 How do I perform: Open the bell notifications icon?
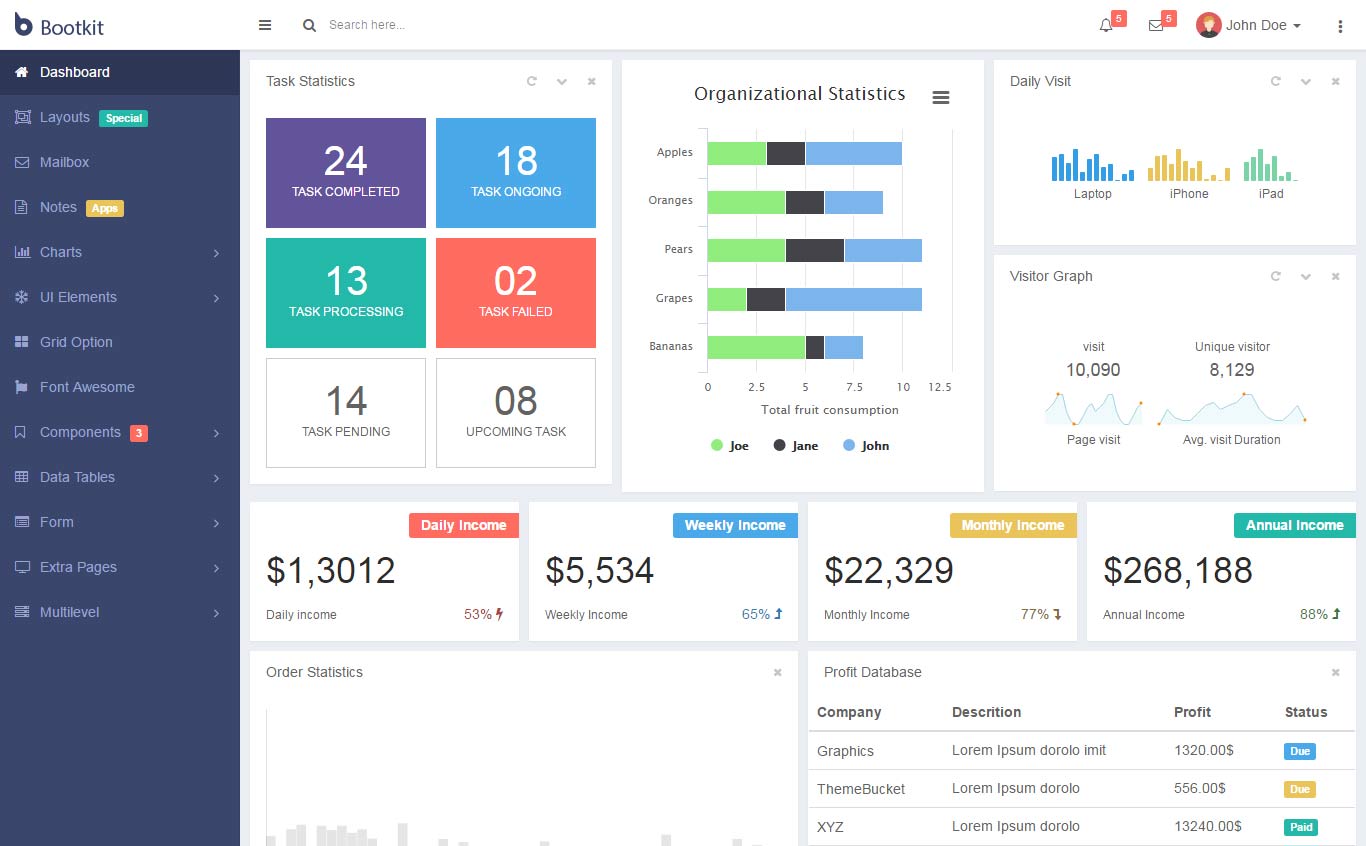[x=1106, y=26]
